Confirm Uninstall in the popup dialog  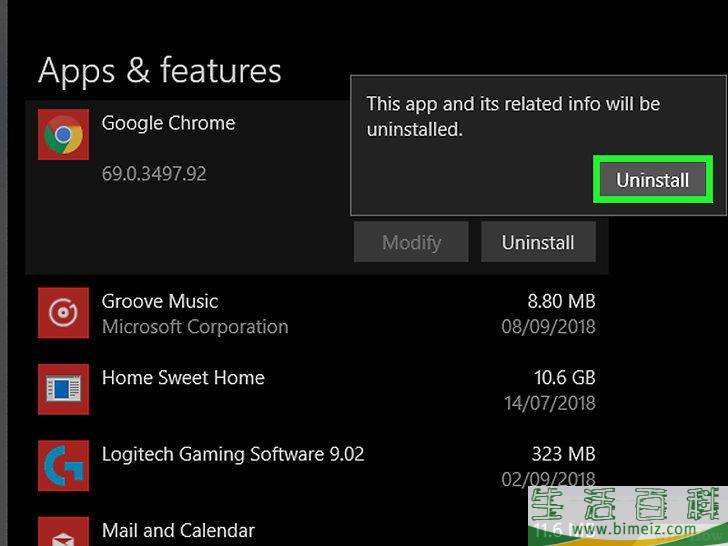[653, 180]
